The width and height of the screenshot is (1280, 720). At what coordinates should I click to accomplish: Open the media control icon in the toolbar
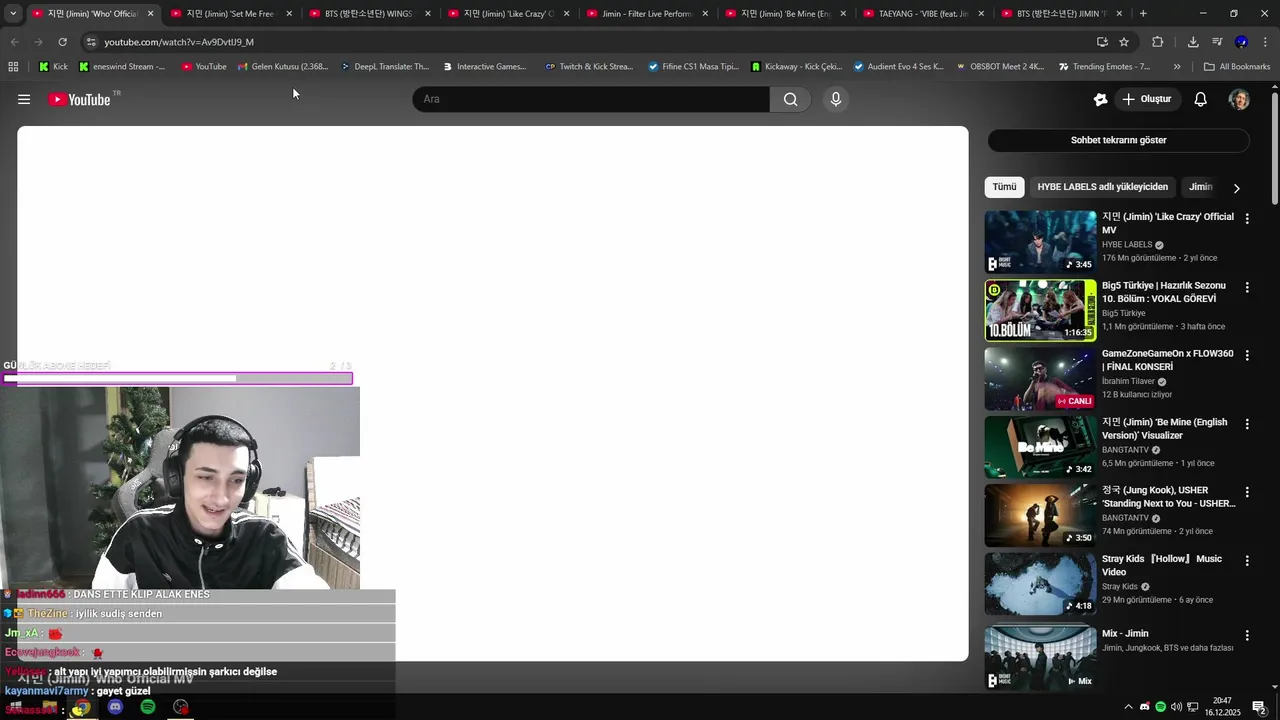click(x=1217, y=42)
